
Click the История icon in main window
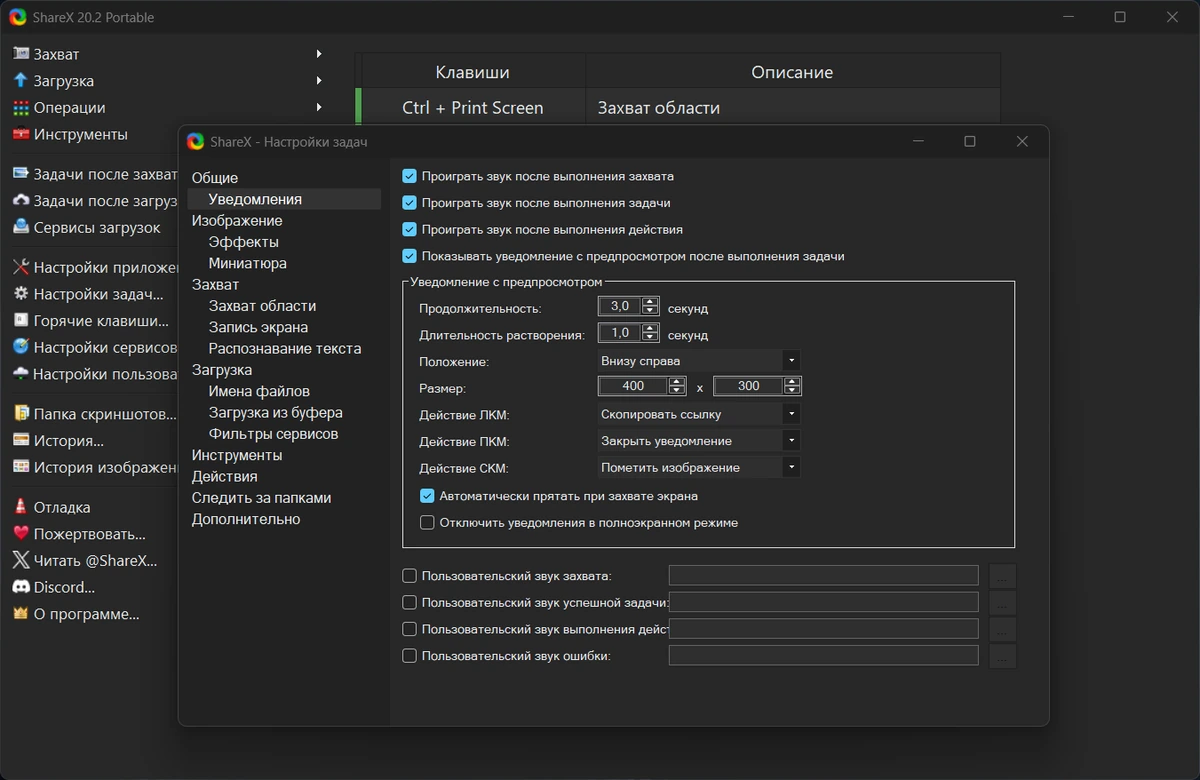pyautogui.click(x=20, y=441)
